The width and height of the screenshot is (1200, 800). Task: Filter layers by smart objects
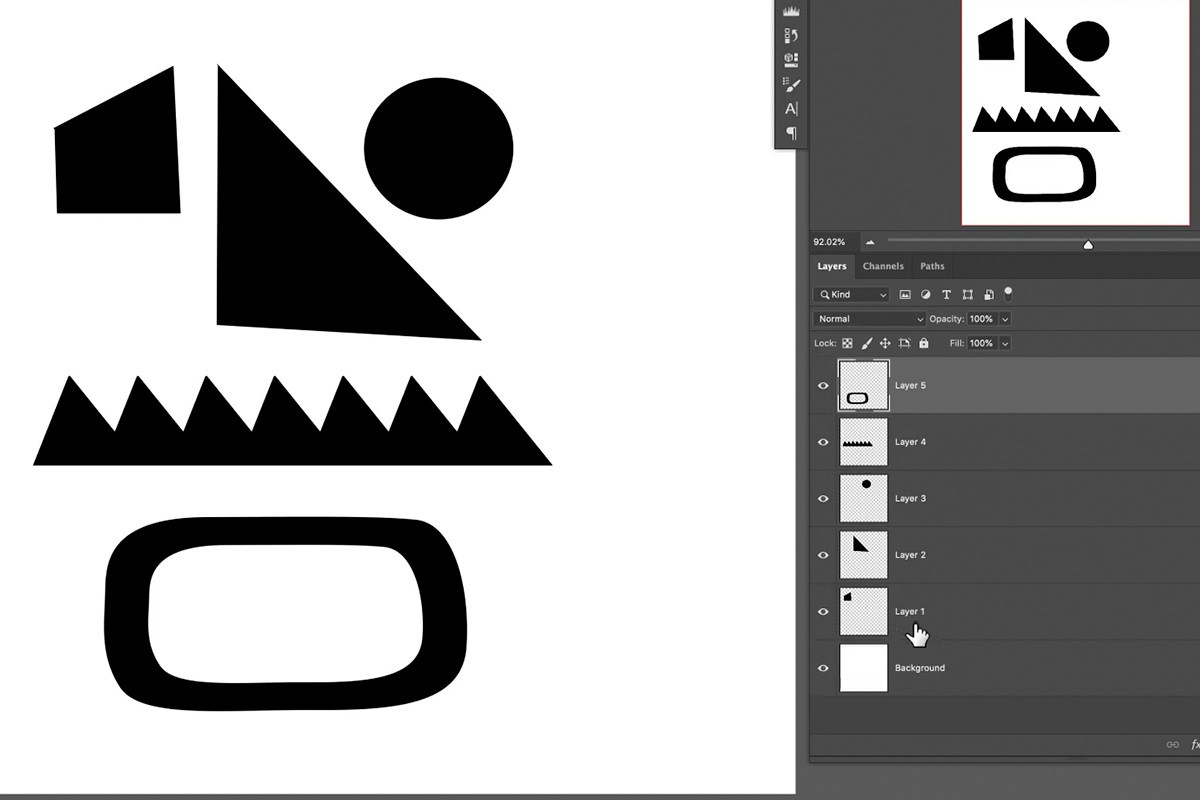pos(988,295)
